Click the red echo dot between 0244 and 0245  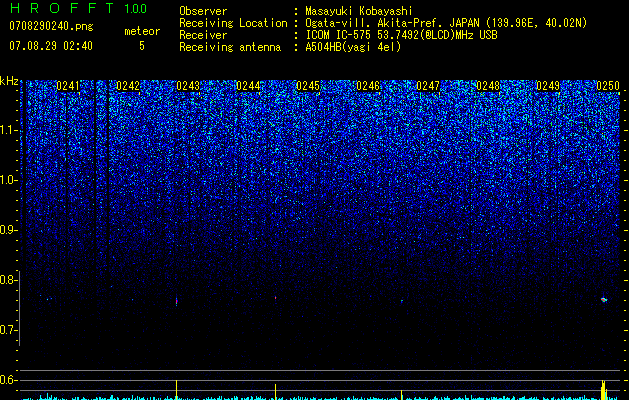(x=276, y=298)
